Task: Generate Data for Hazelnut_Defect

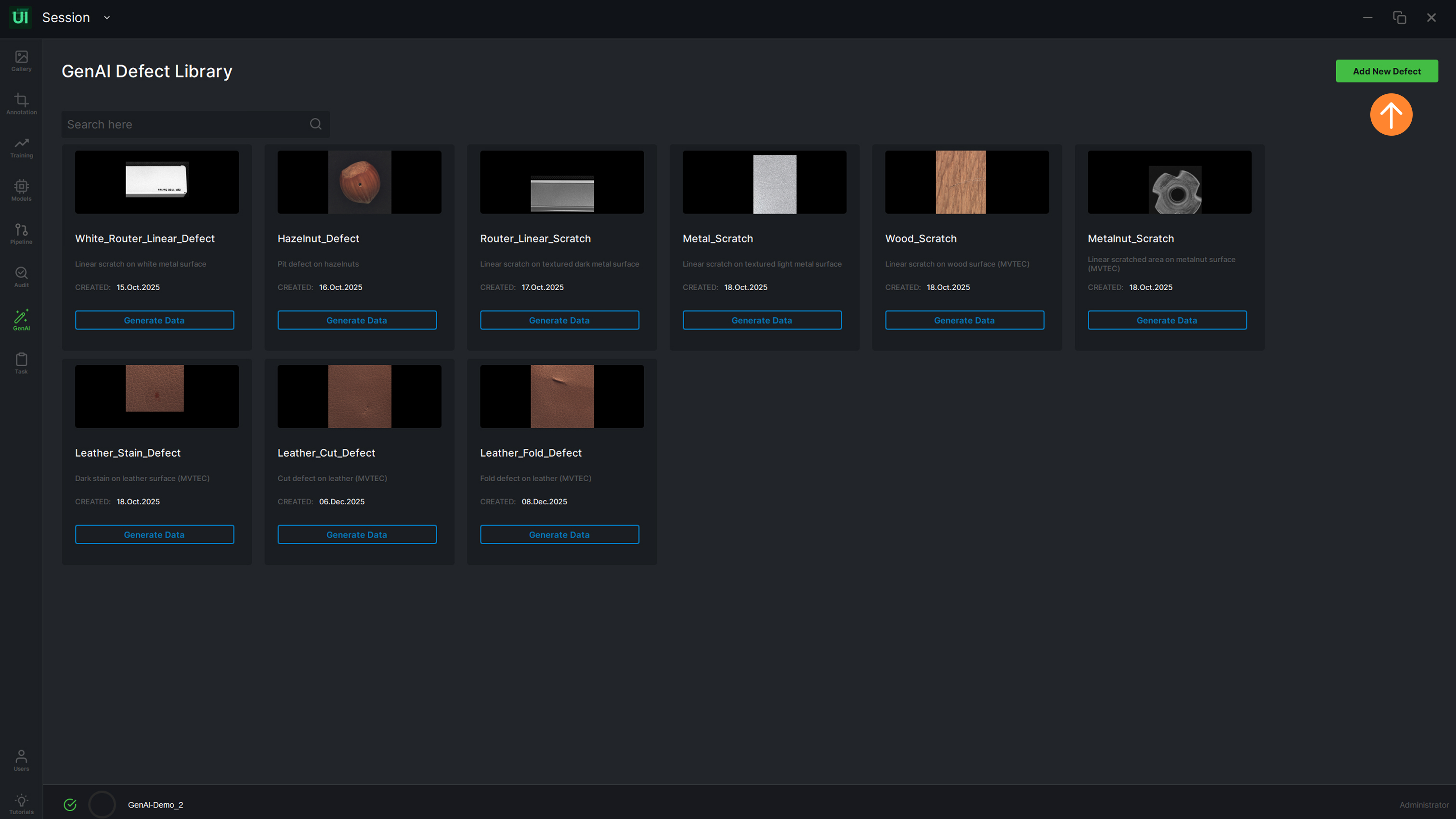Action: click(x=357, y=320)
